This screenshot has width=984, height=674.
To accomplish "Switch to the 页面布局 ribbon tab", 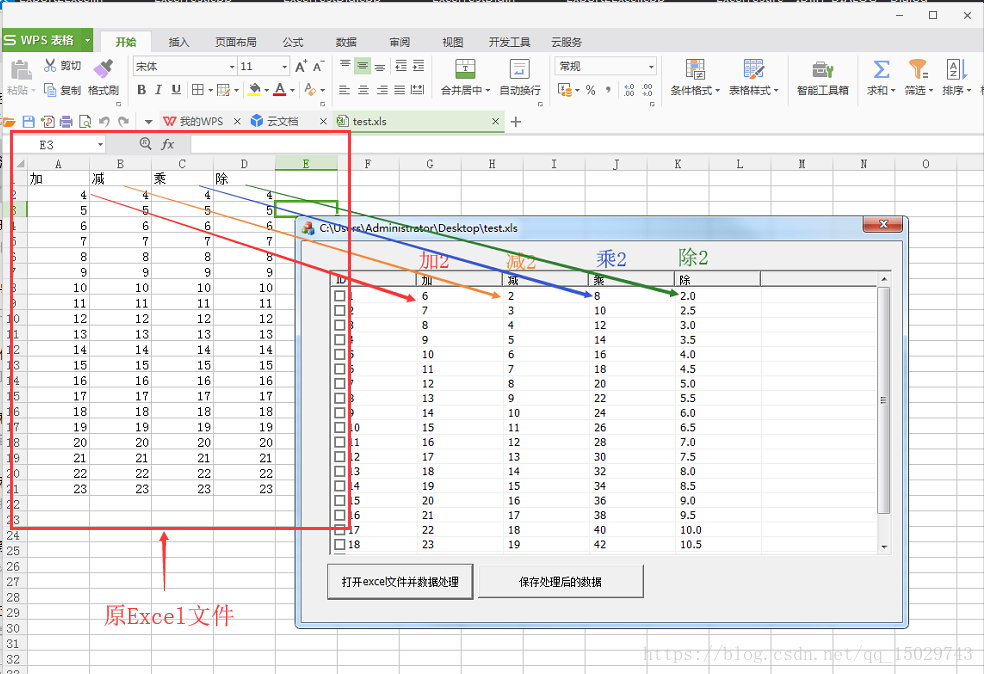I will click(235, 42).
